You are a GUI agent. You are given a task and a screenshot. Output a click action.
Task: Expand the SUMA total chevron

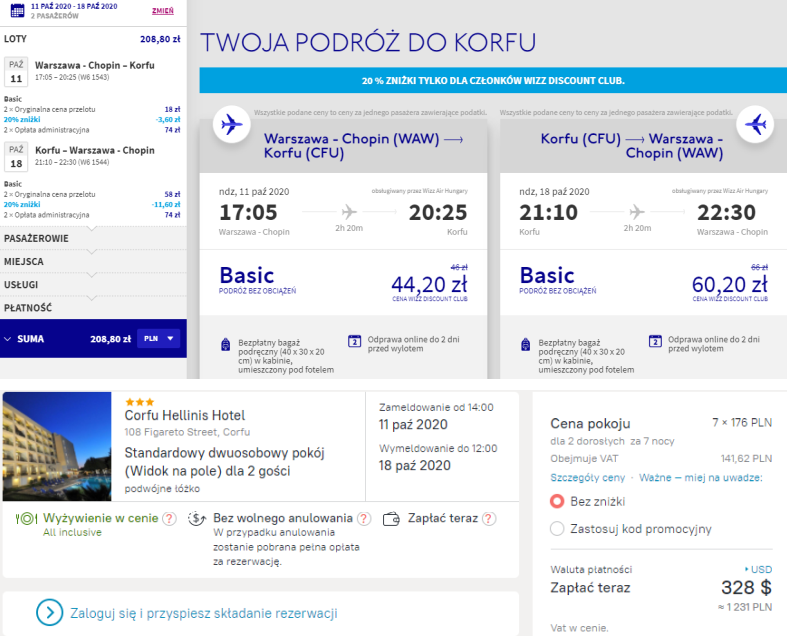pos(8,339)
